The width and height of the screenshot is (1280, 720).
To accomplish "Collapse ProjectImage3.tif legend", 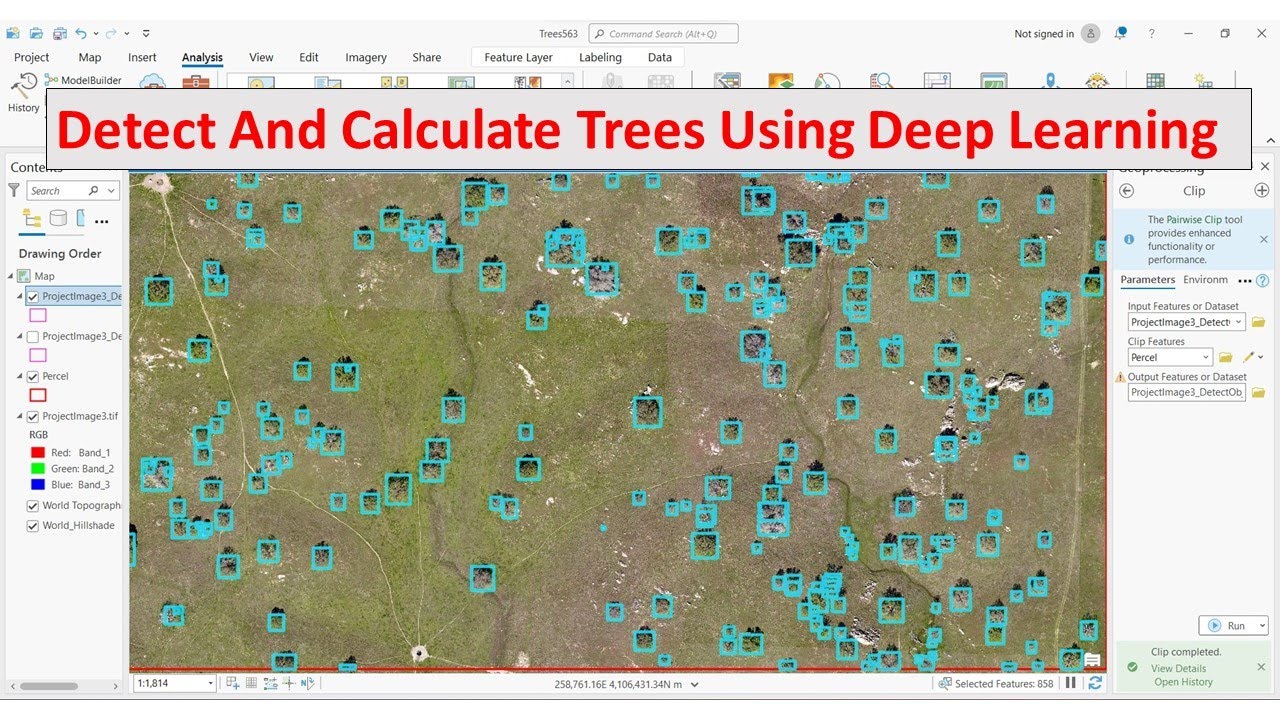I will tap(20, 416).
